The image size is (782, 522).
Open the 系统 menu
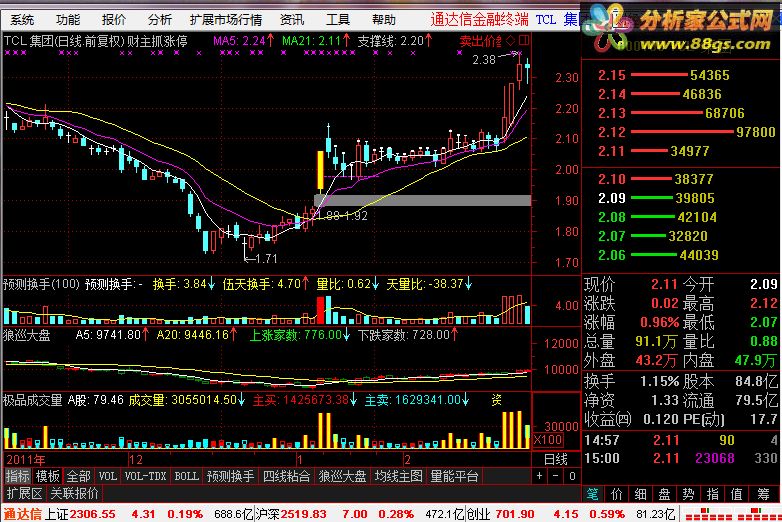click(22, 20)
